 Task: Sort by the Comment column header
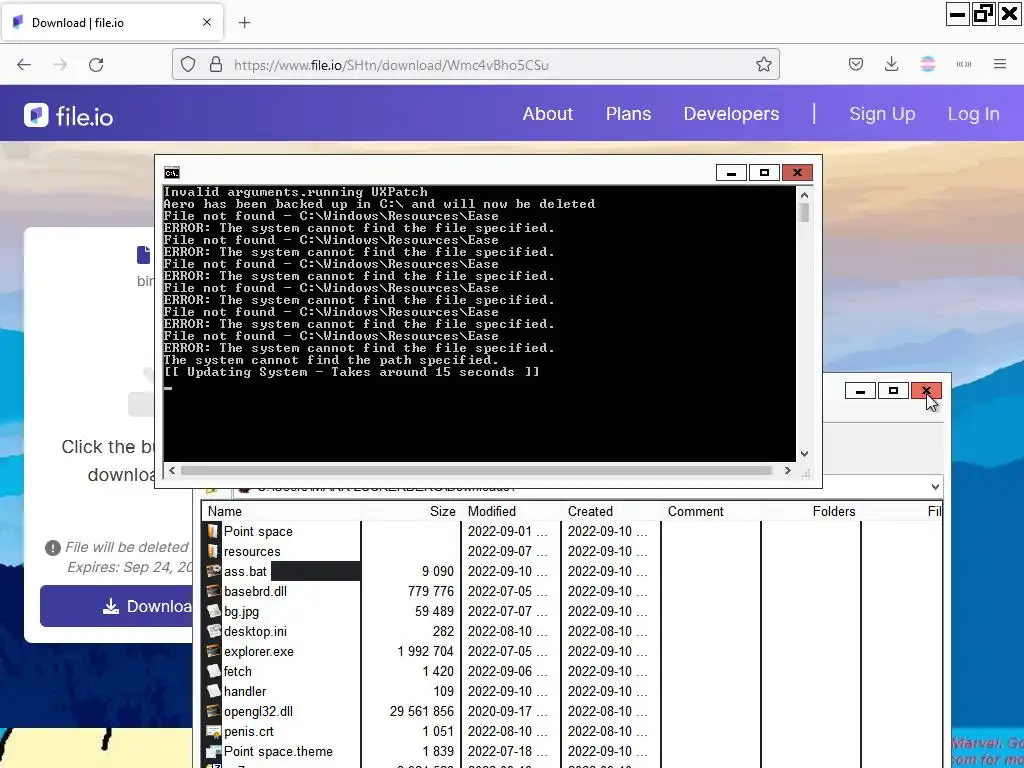(x=711, y=511)
